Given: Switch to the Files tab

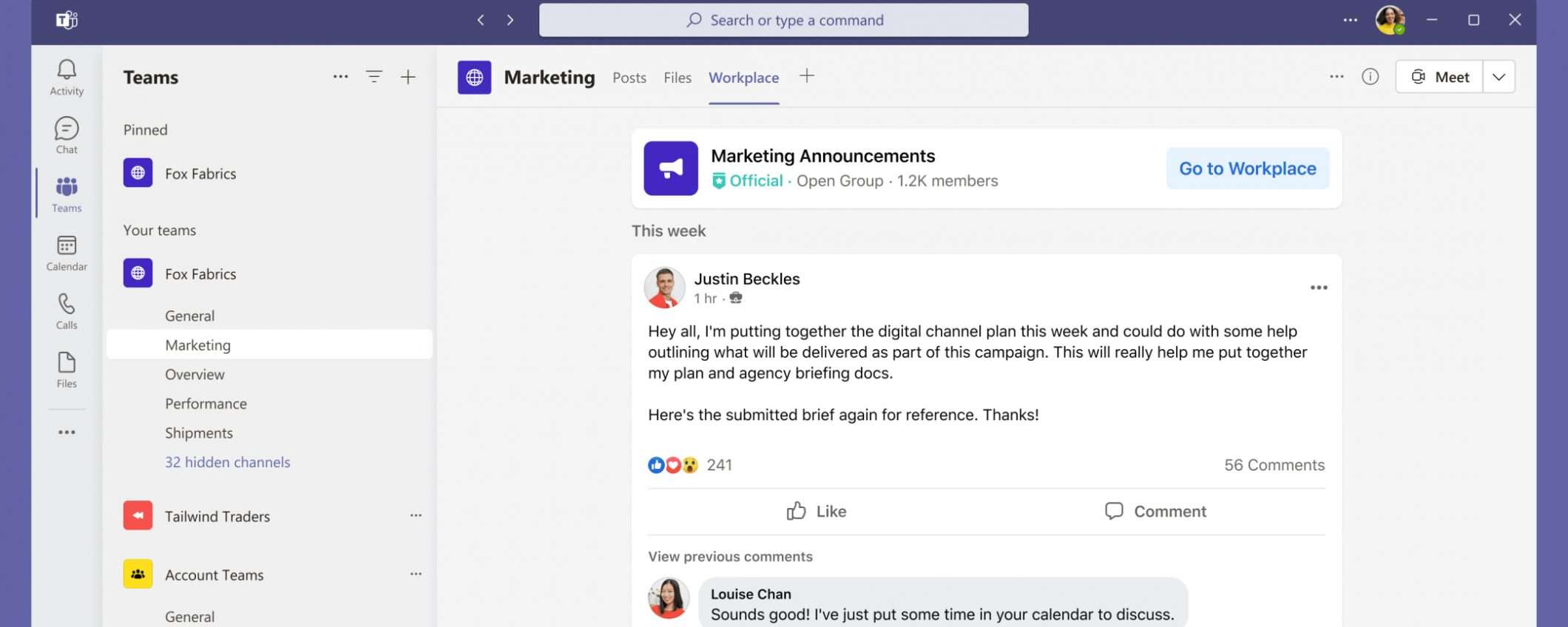Looking at the screenshot, I should (x=677, y=78).
